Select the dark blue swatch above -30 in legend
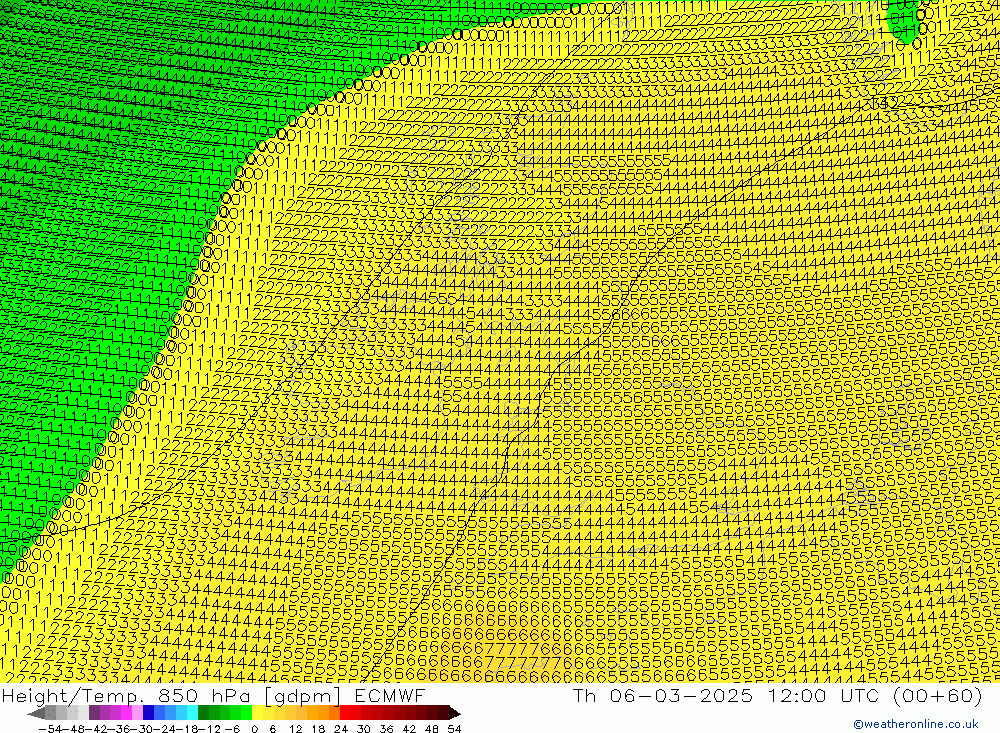Screen dimensions: 1000x733 click(148, 713)
